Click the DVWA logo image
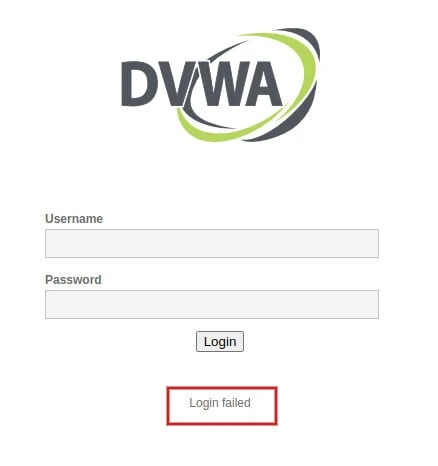This screenshot has width=438, height=466. [x=220, y=85]
